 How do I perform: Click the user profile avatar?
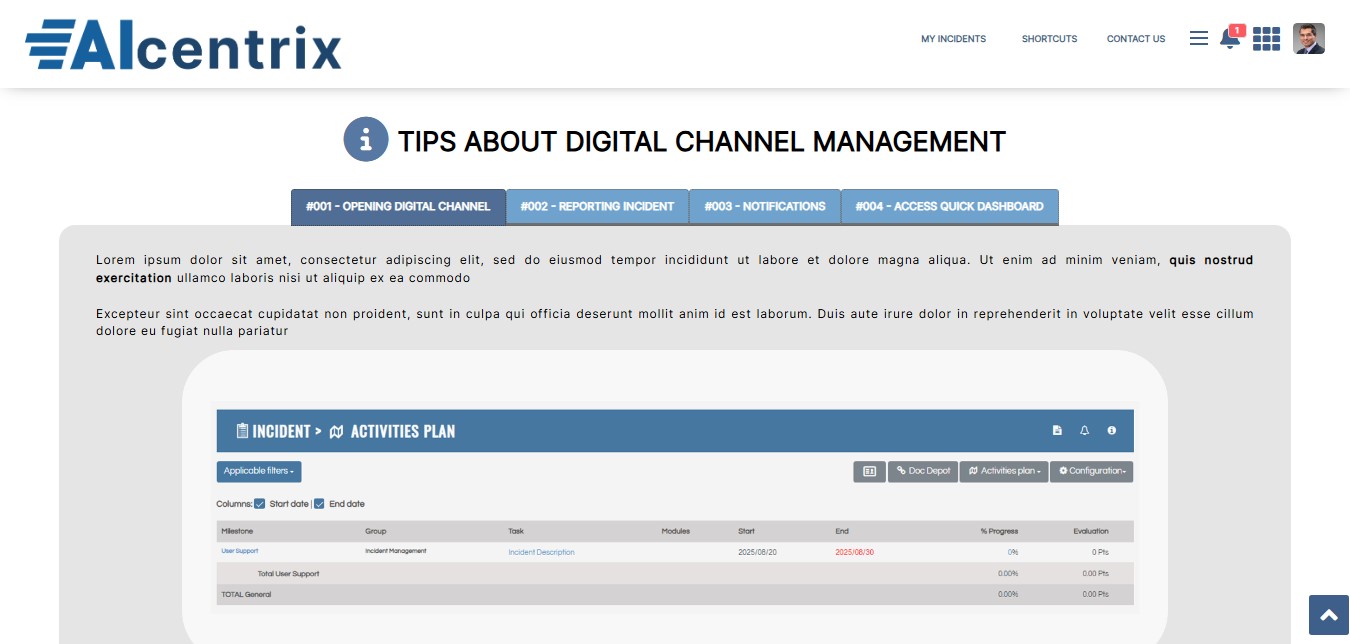1308,39
